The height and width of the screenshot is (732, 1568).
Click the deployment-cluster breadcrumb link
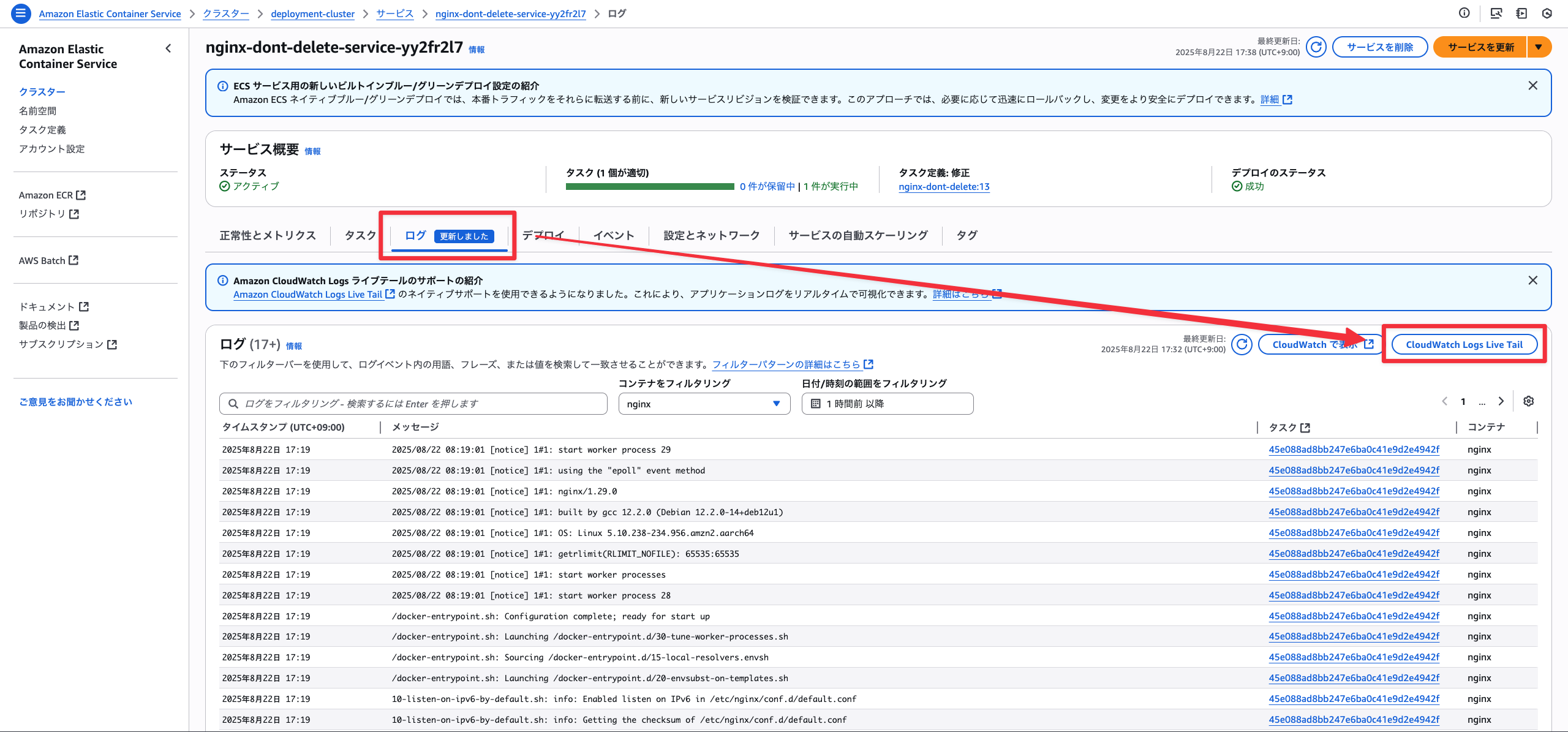312,13
